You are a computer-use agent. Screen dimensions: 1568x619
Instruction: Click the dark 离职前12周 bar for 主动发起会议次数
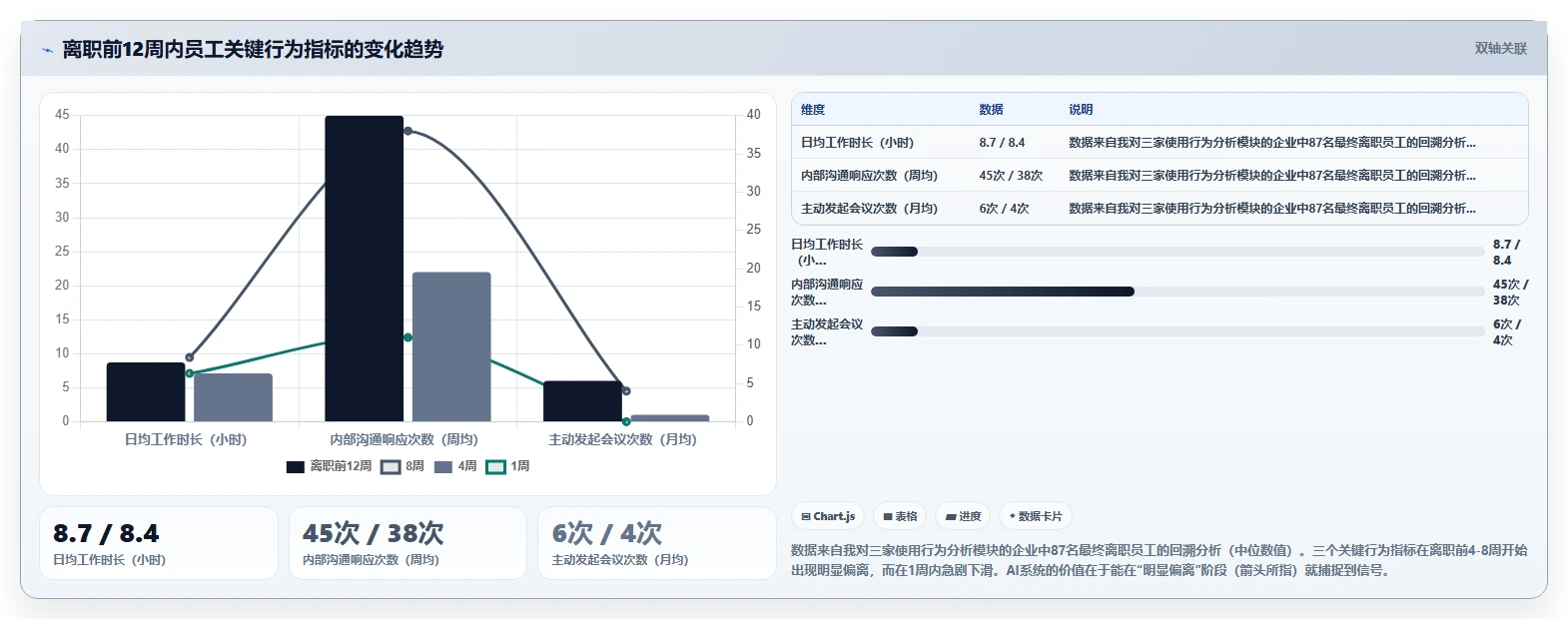(582, 401)
